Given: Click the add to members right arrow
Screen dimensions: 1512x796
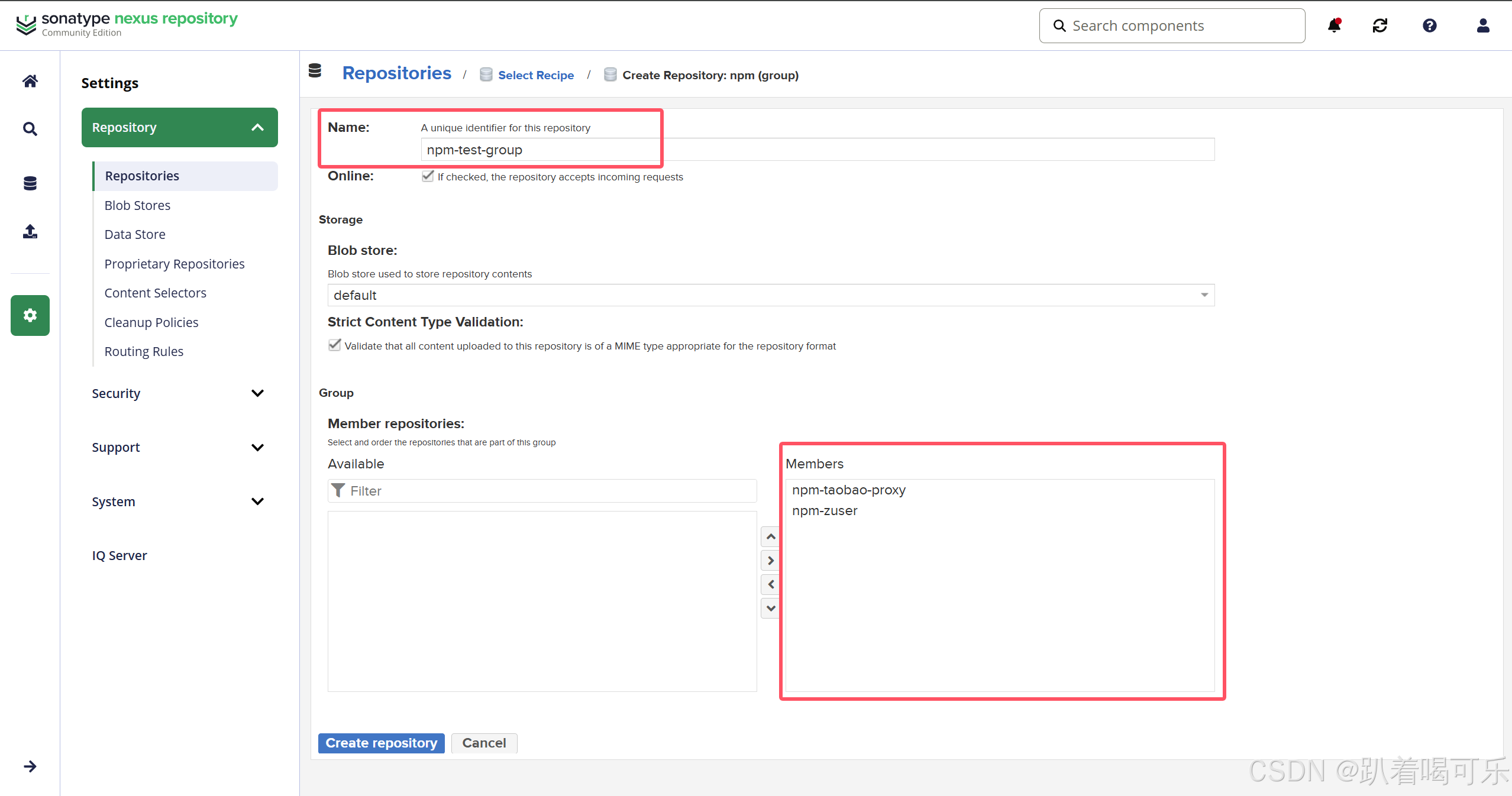Looking at the screenshot, I should pyautogui.click(x=771, y=560).
